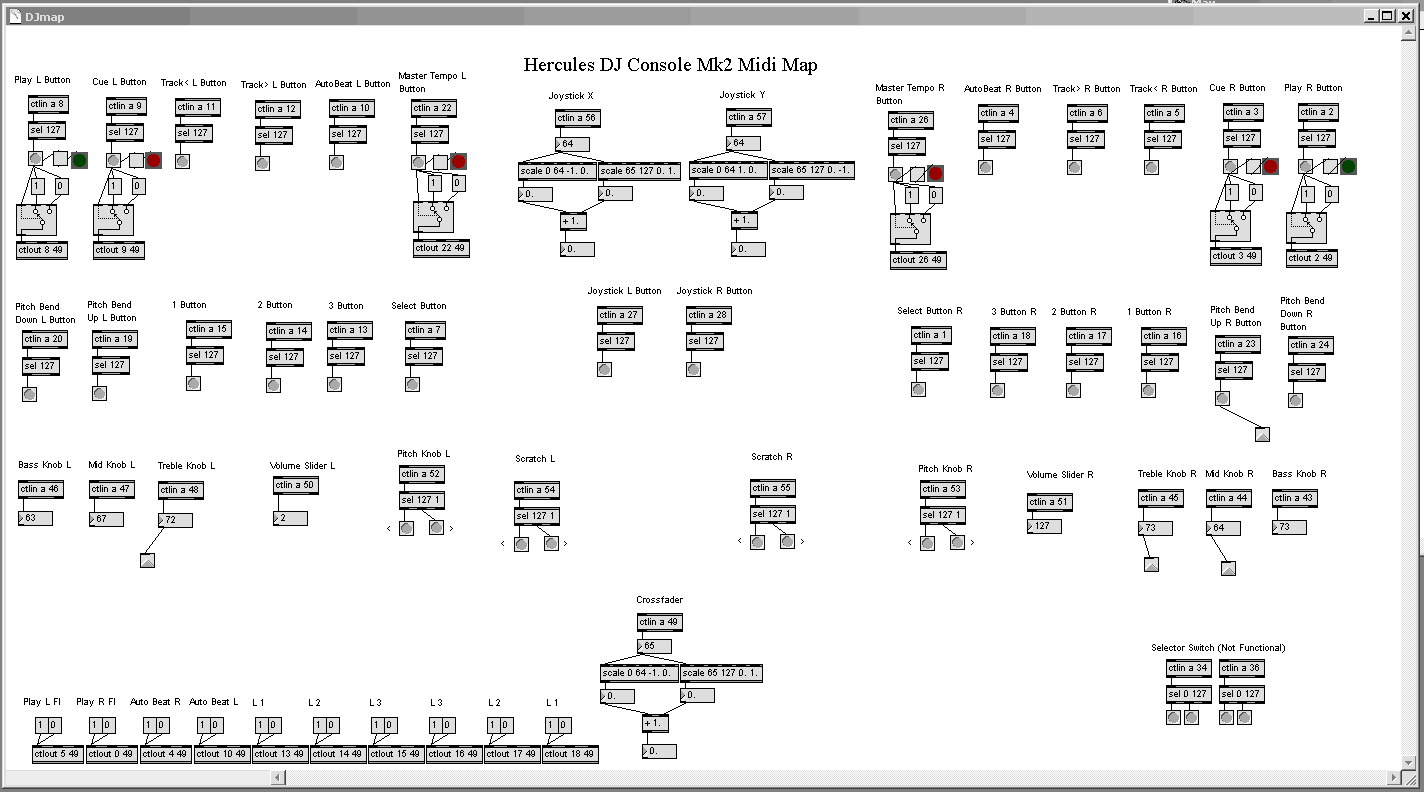The image size is (1424, 792).
Task: Trigger the left bang under Scratch L
Action: tap(520, 541)
